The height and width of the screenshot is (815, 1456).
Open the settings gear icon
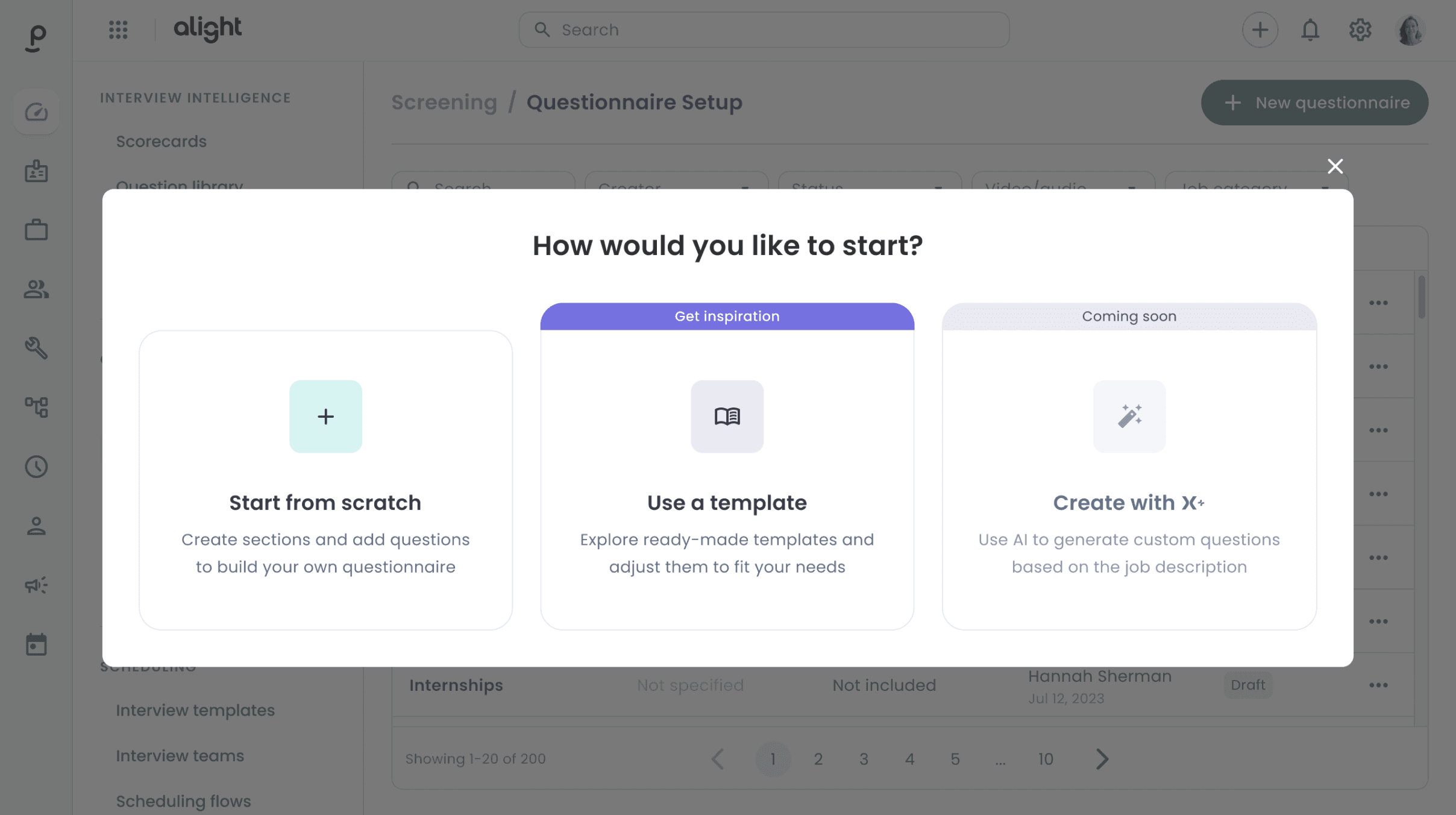coord(1360,30)
